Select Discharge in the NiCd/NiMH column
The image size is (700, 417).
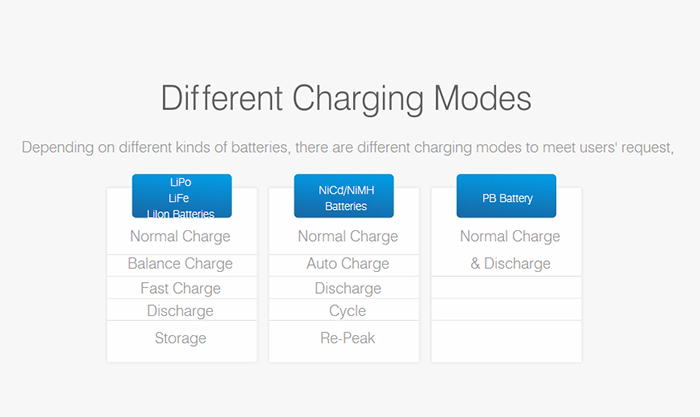347,288
